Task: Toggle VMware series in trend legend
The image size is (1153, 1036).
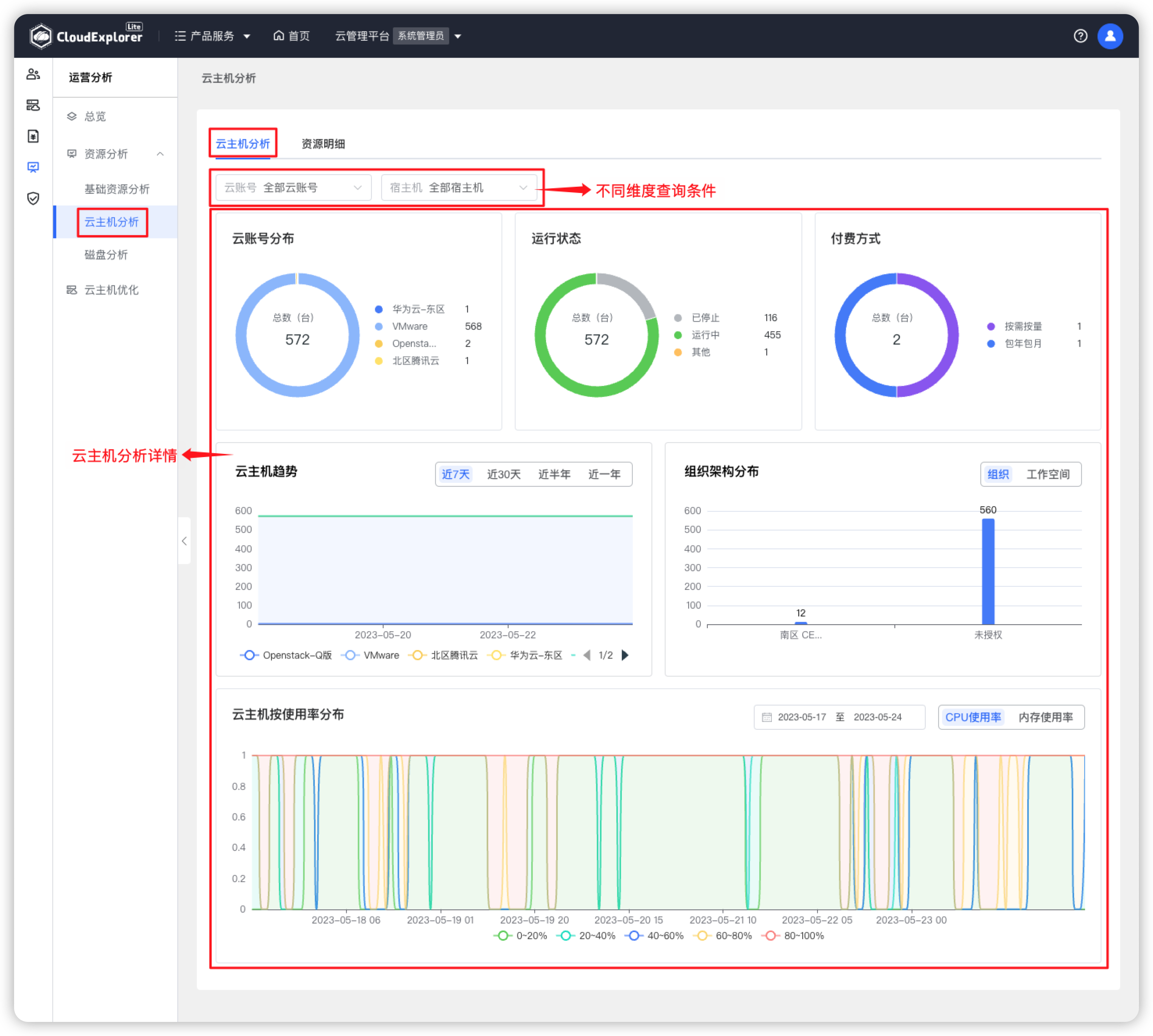Action: coord(370,655)
